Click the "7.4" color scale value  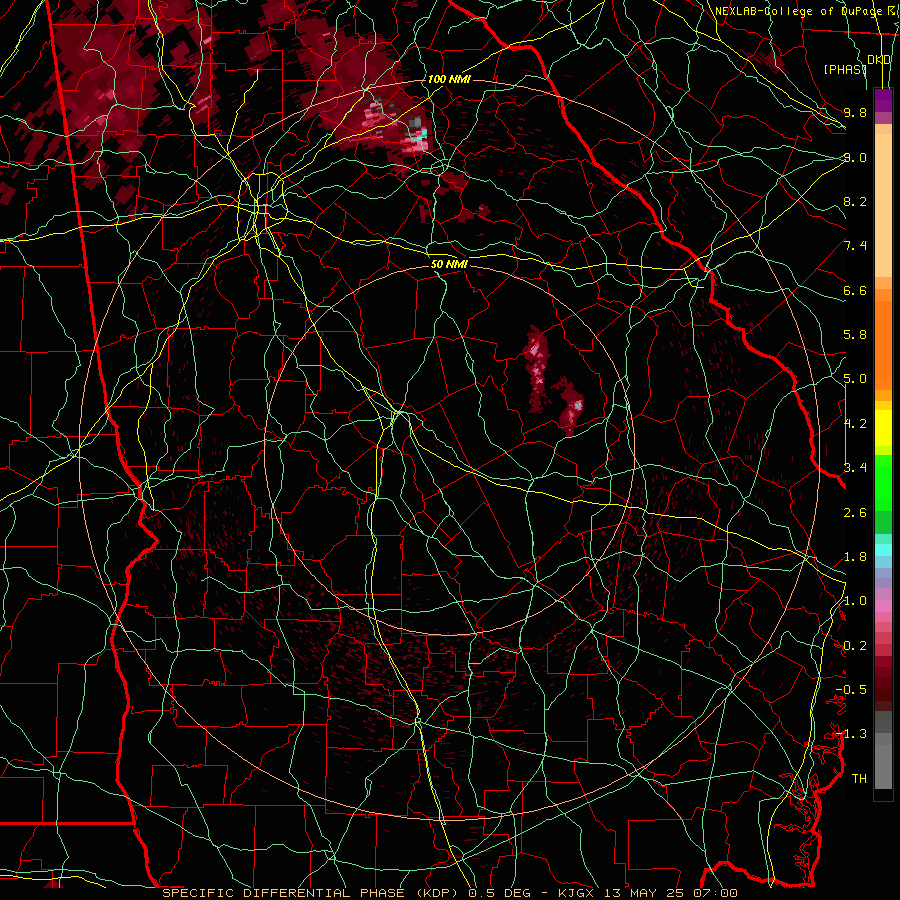click(x=855, y=246)
